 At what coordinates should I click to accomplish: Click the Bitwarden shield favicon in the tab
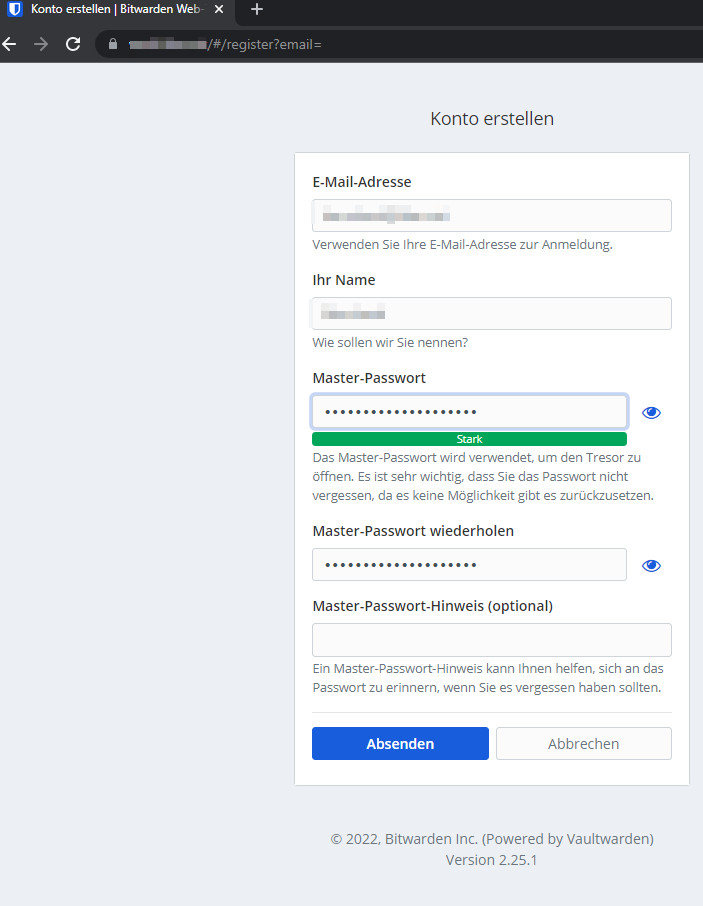tap(15, 9)
